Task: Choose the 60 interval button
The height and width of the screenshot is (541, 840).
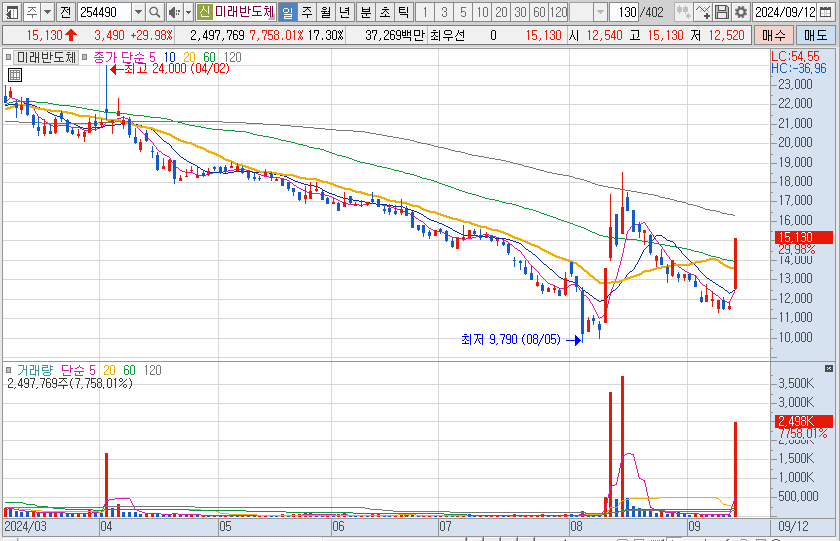Action: (x=539, y=12)
